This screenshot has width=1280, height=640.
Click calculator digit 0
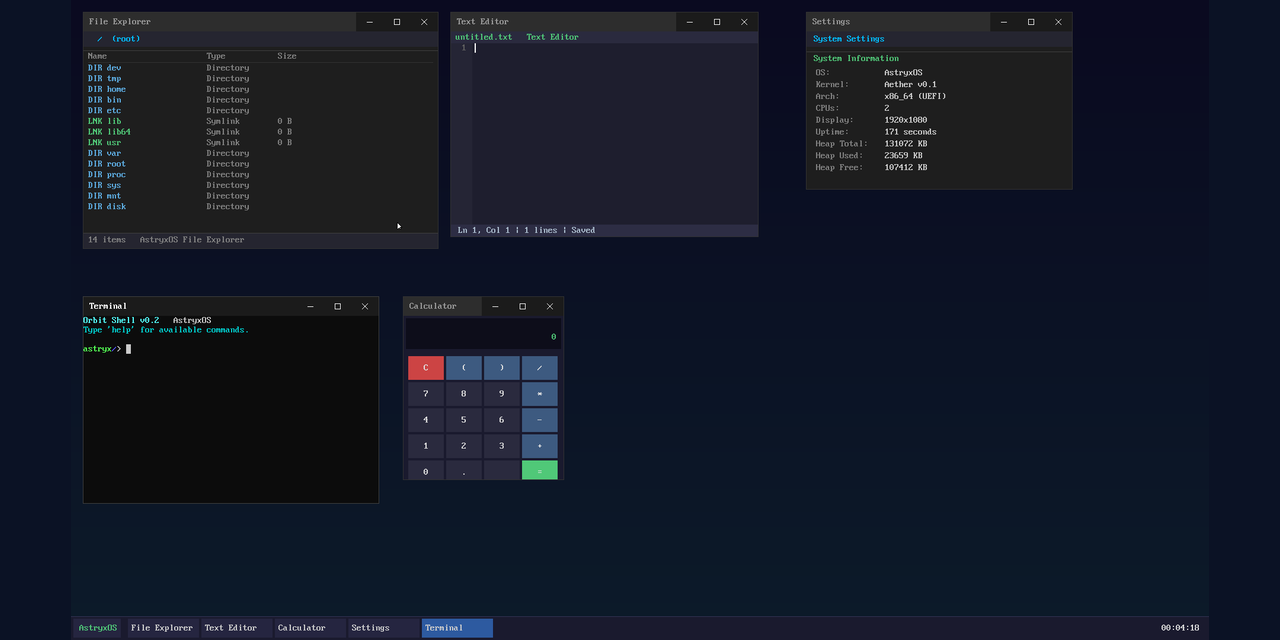click(x=426, y=470)
